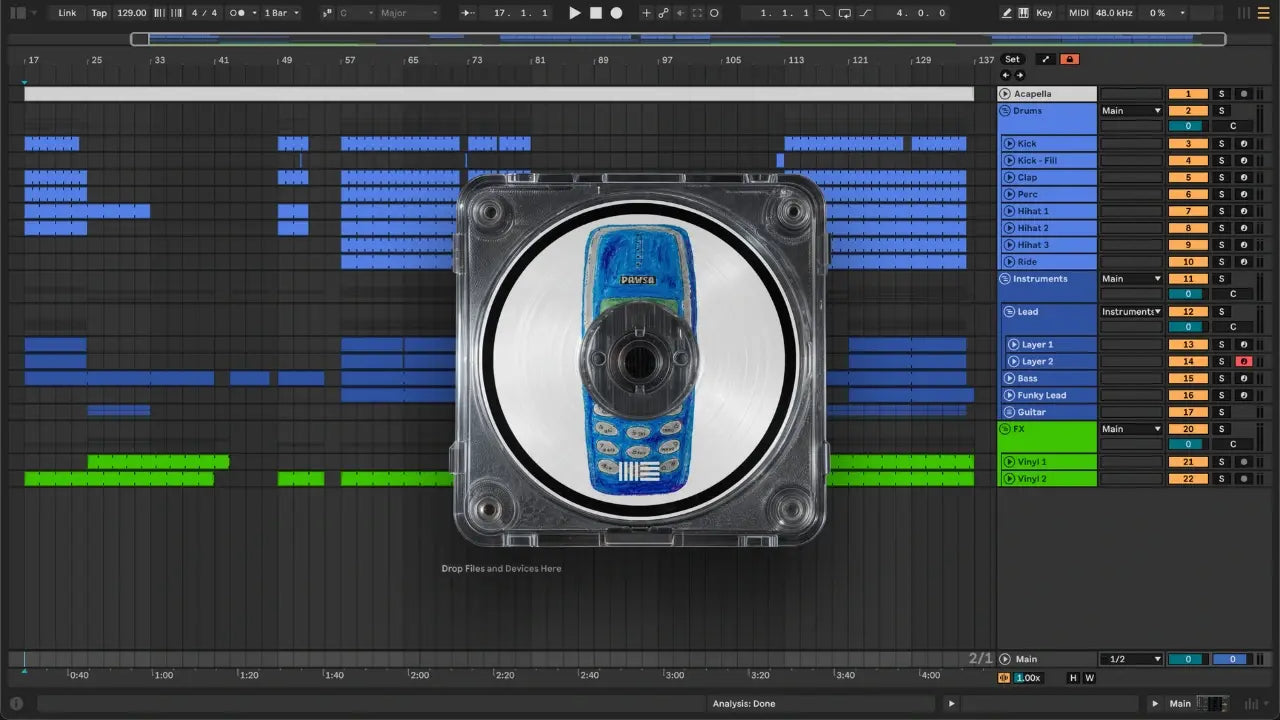Toggle the Follow playback arrow icon

tap(467, 13)
